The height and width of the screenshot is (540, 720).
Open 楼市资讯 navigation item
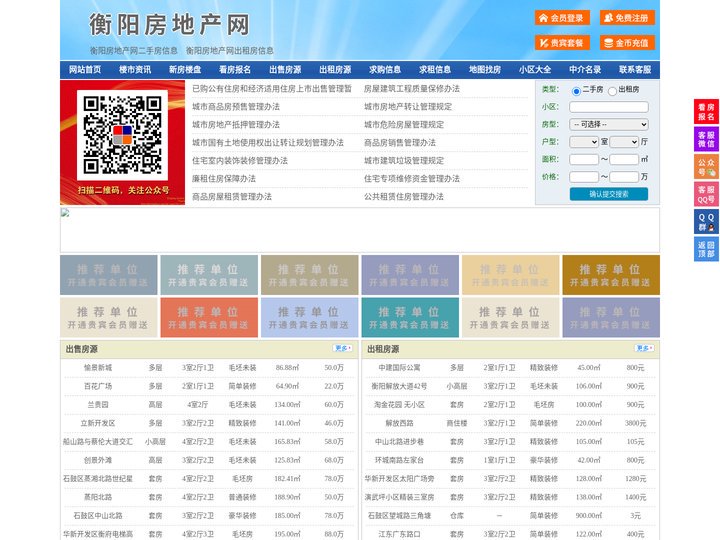[135, 70]
